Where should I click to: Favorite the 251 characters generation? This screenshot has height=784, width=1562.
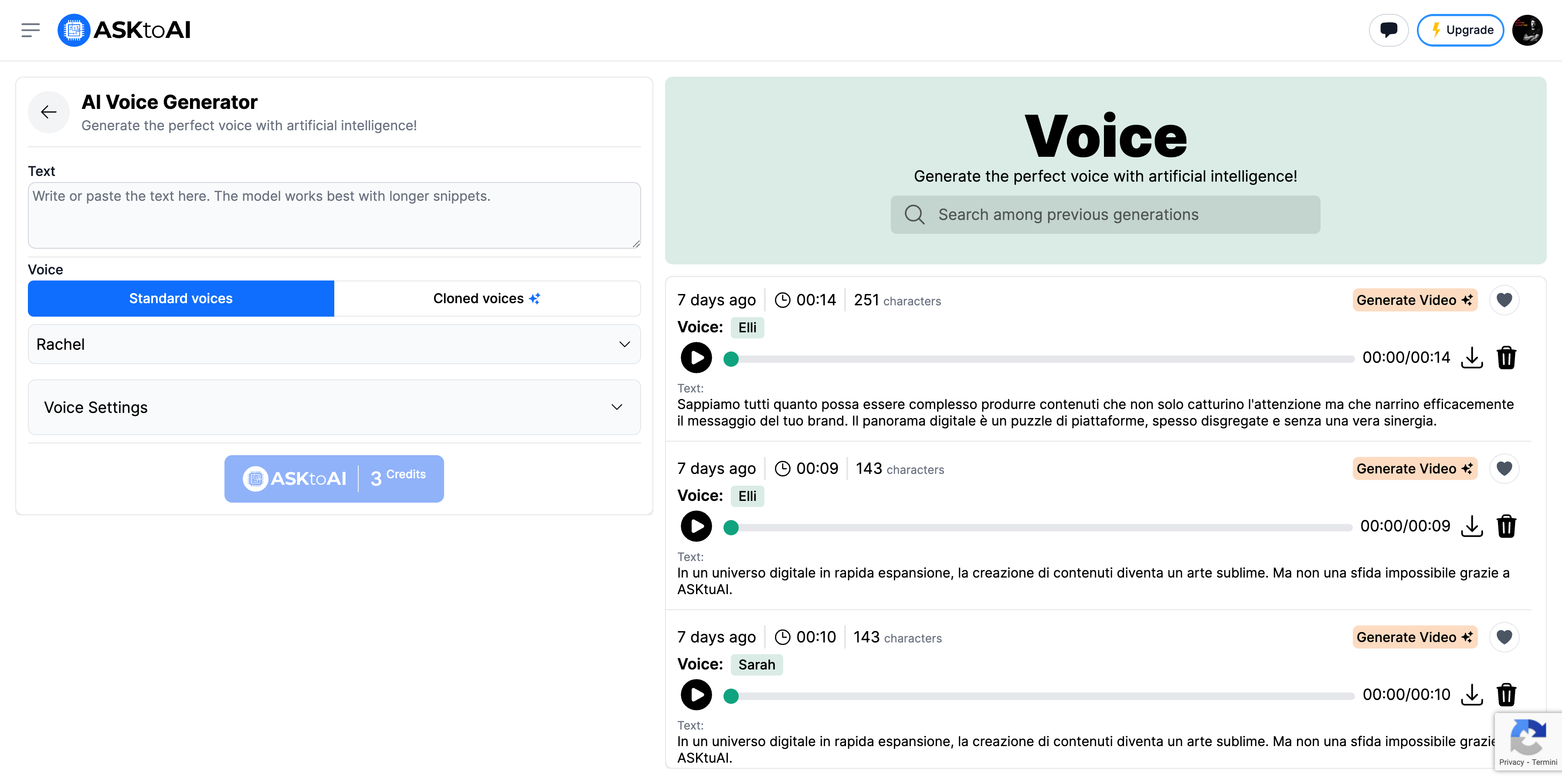[x=1504, y=300]
